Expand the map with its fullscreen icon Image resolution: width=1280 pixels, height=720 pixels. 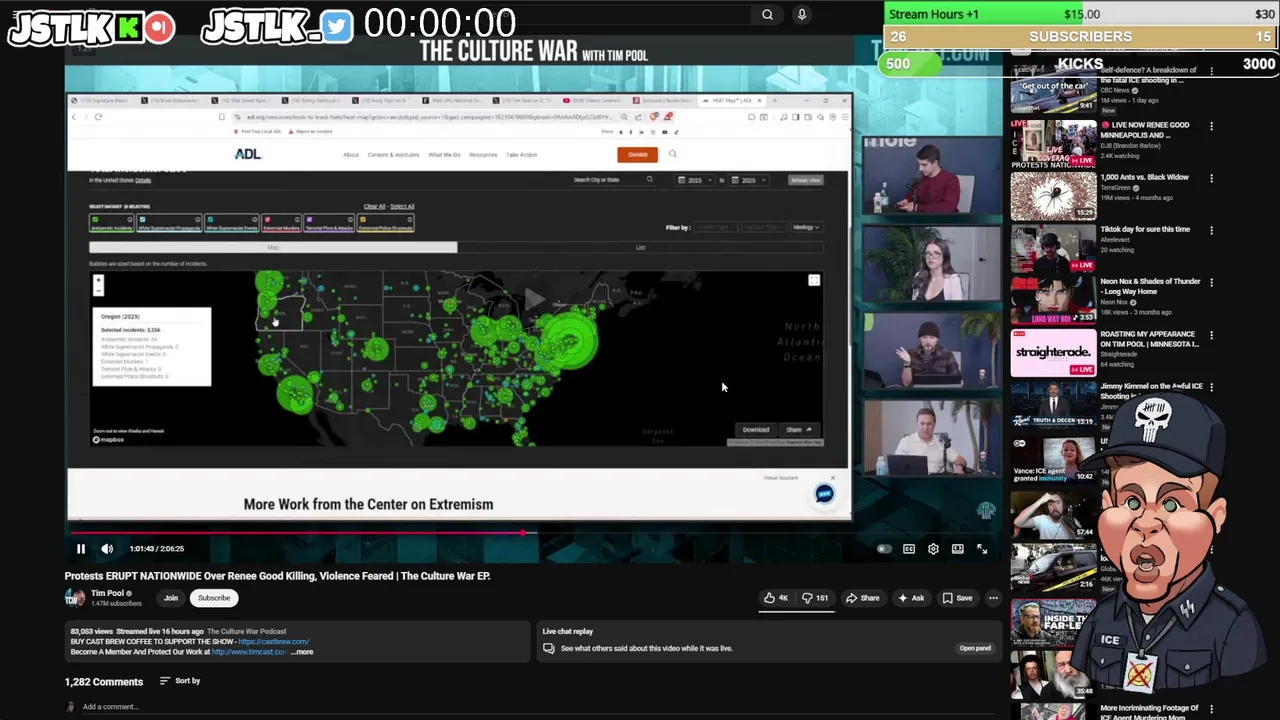pyautogui.click(x=814, y=281)
